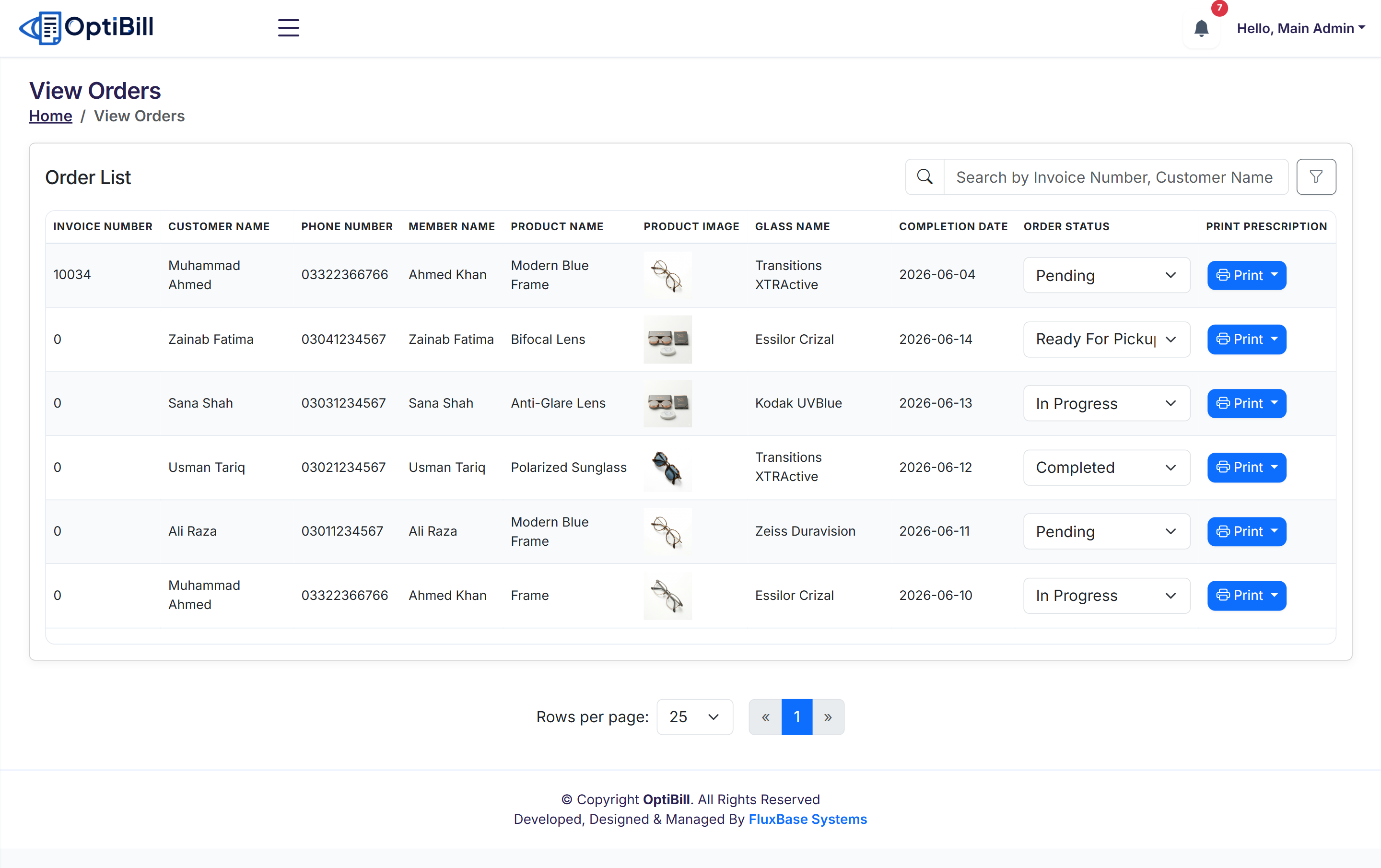
Task: Click the Glass Name column header
Action: coord(792,227)
